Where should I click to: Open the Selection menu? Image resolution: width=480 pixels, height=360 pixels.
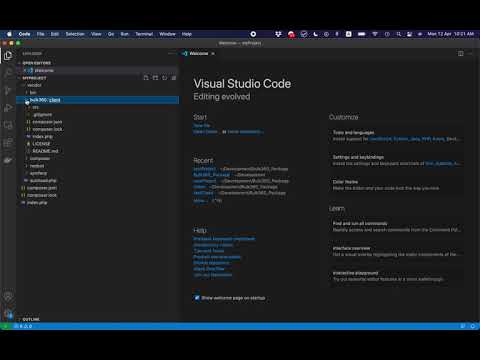point(75,34)
